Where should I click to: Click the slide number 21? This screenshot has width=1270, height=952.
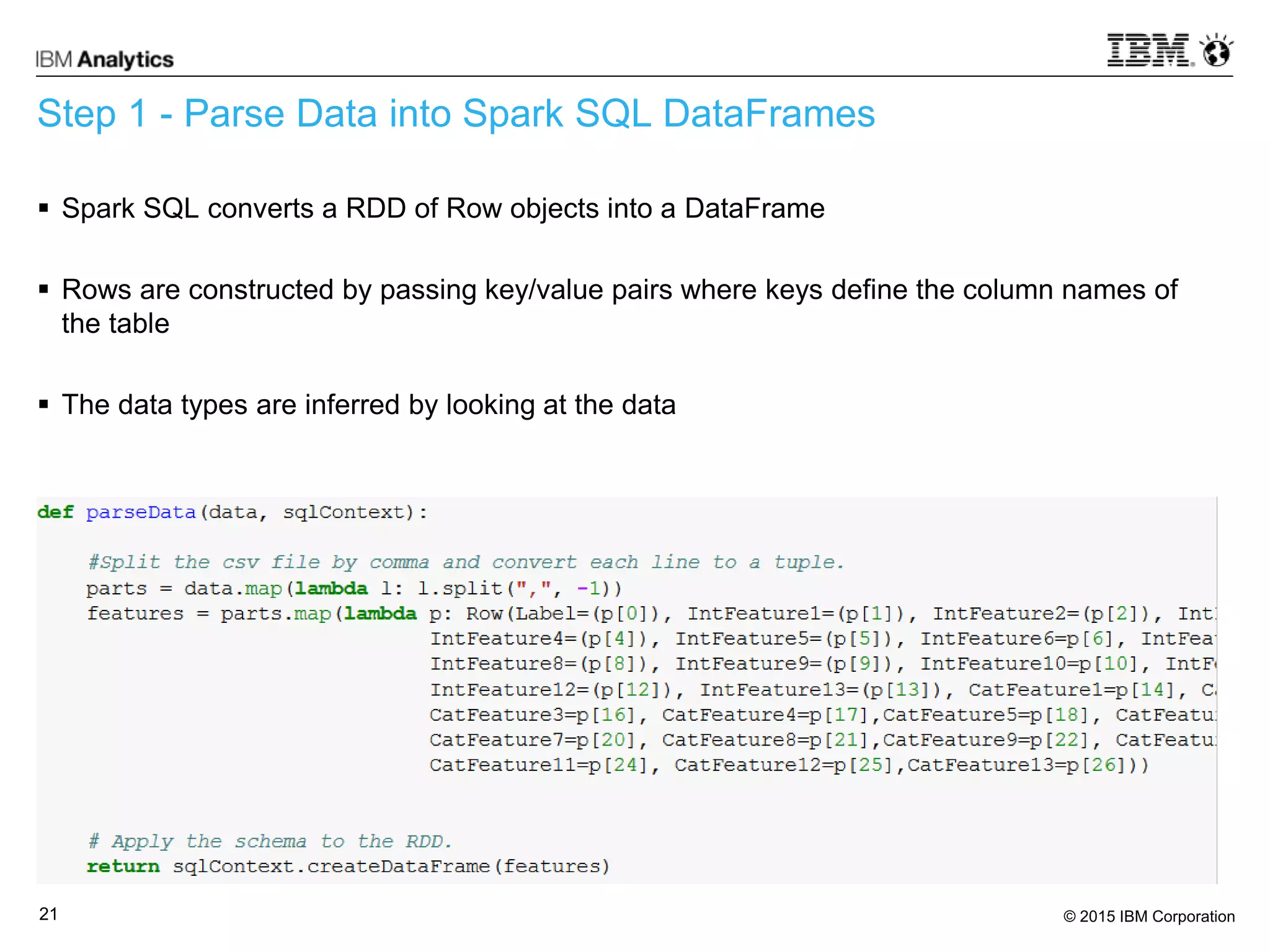(x=48, y=914)
